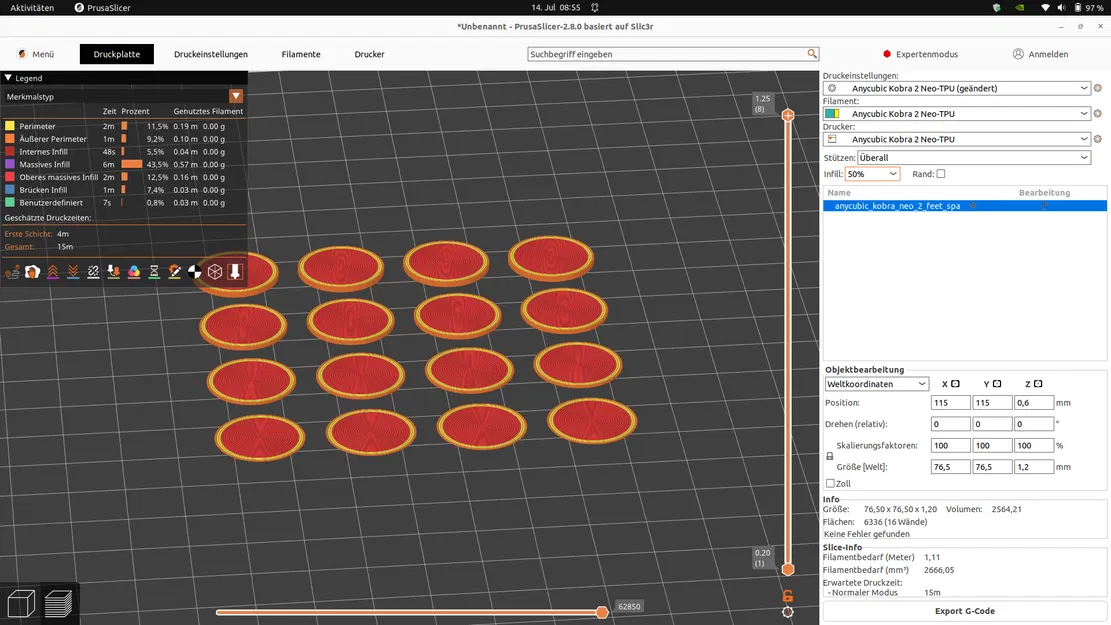Click the Größe Z field showing 1,2
Image resolution: width=1111 pixels, height=625 pixels.
coord(1034,467)
